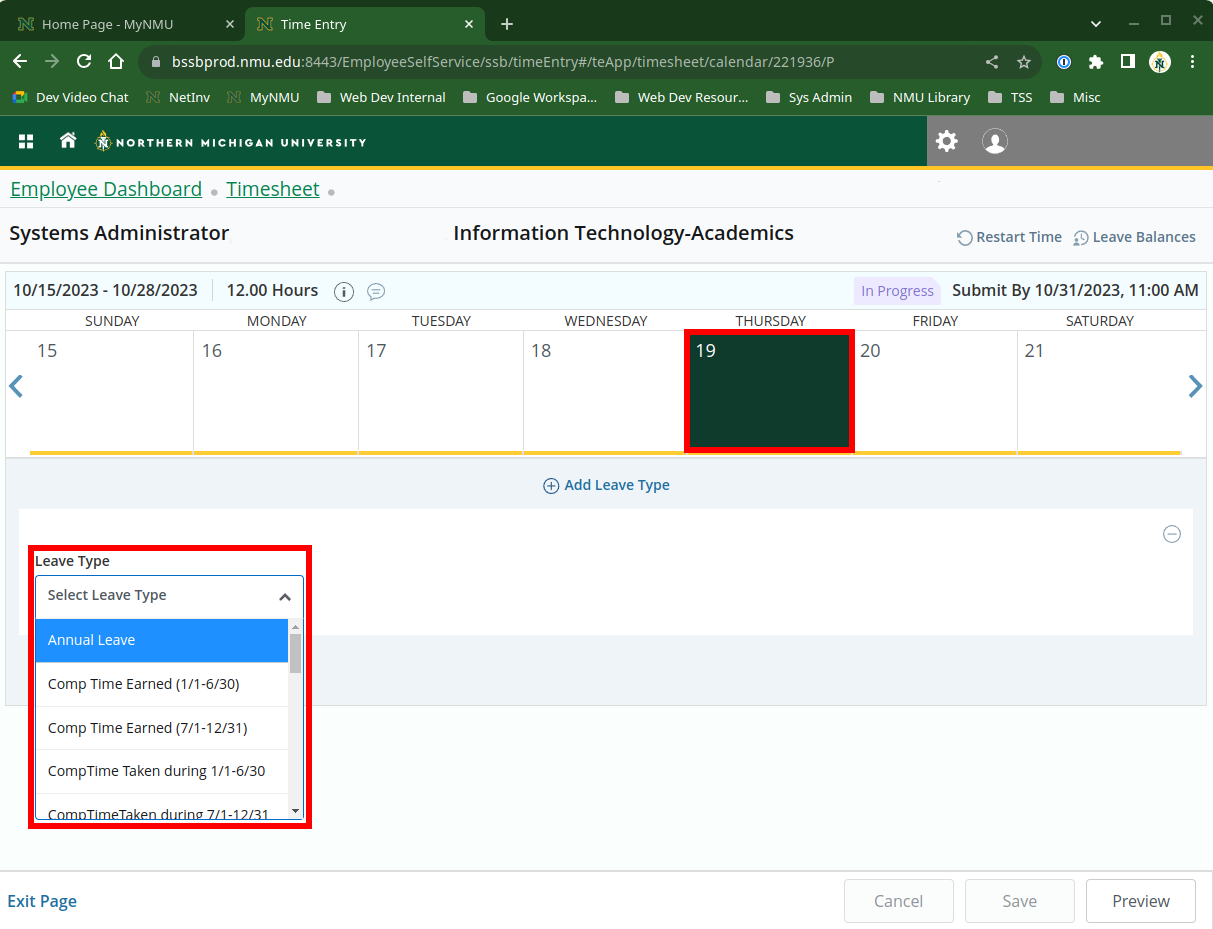Open the user profile avatar icon
Image resolution: width=1213 pixels, height=929 pixels.
point(994,141)
